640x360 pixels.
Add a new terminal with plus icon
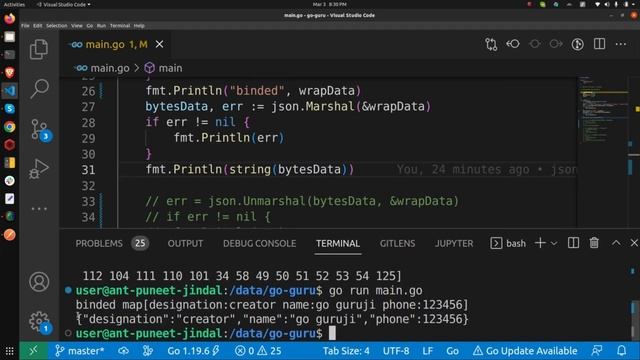[540, 243]
